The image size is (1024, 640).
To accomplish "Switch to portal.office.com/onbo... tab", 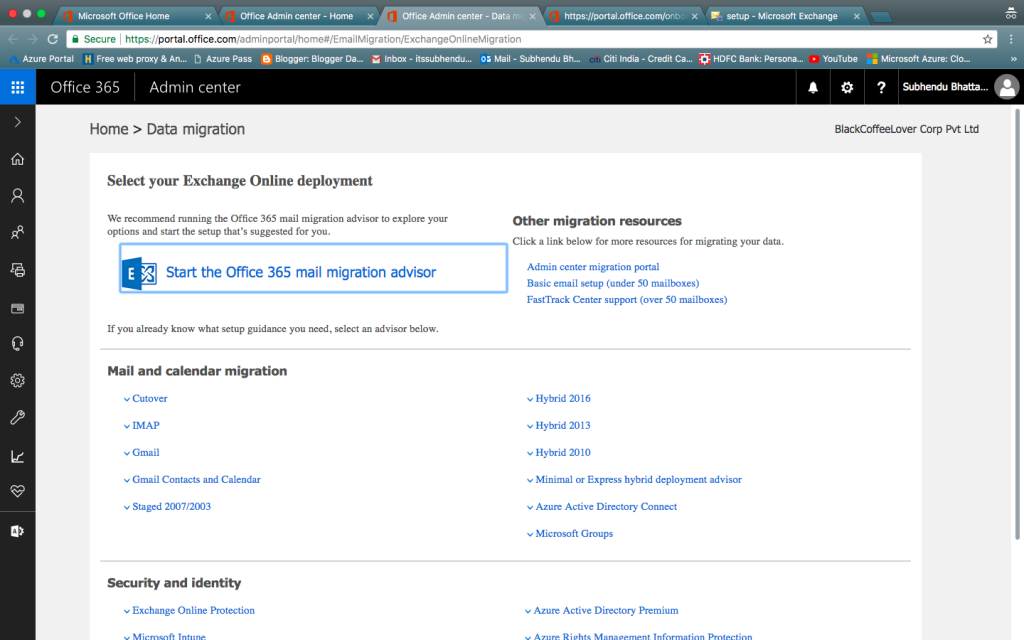I will coord(624,16).
